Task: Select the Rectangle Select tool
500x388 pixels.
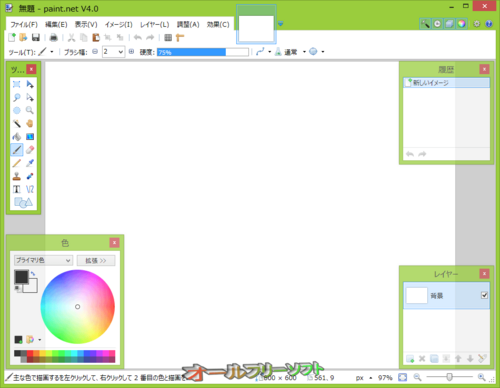Action: [x=17, y=84]
